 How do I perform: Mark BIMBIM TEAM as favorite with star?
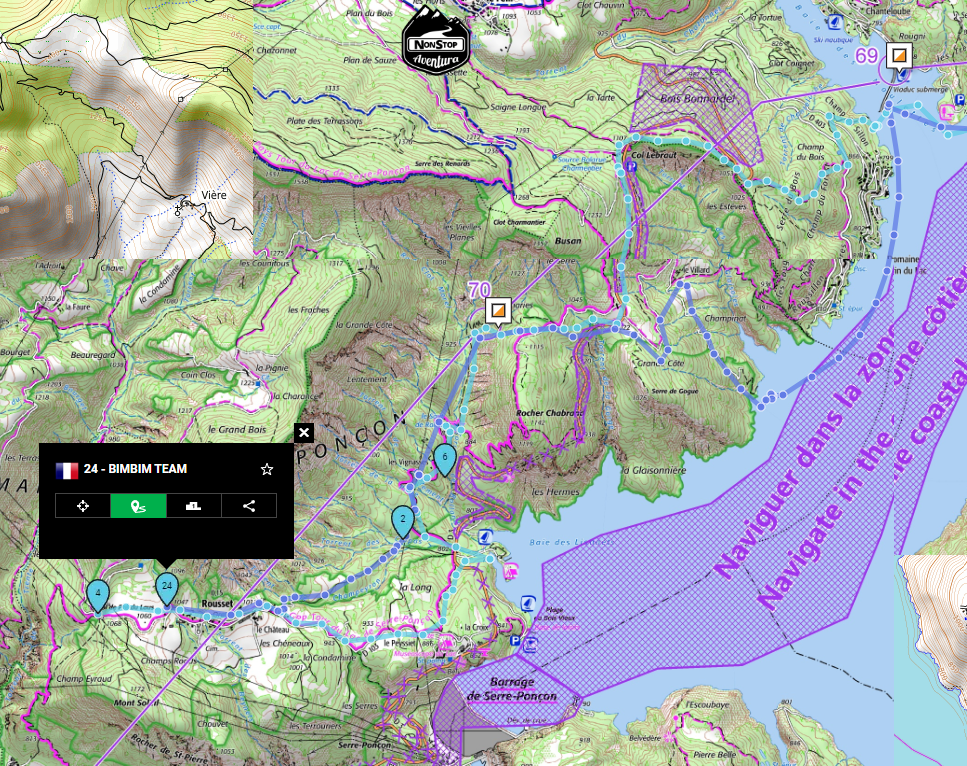[267, 469]
